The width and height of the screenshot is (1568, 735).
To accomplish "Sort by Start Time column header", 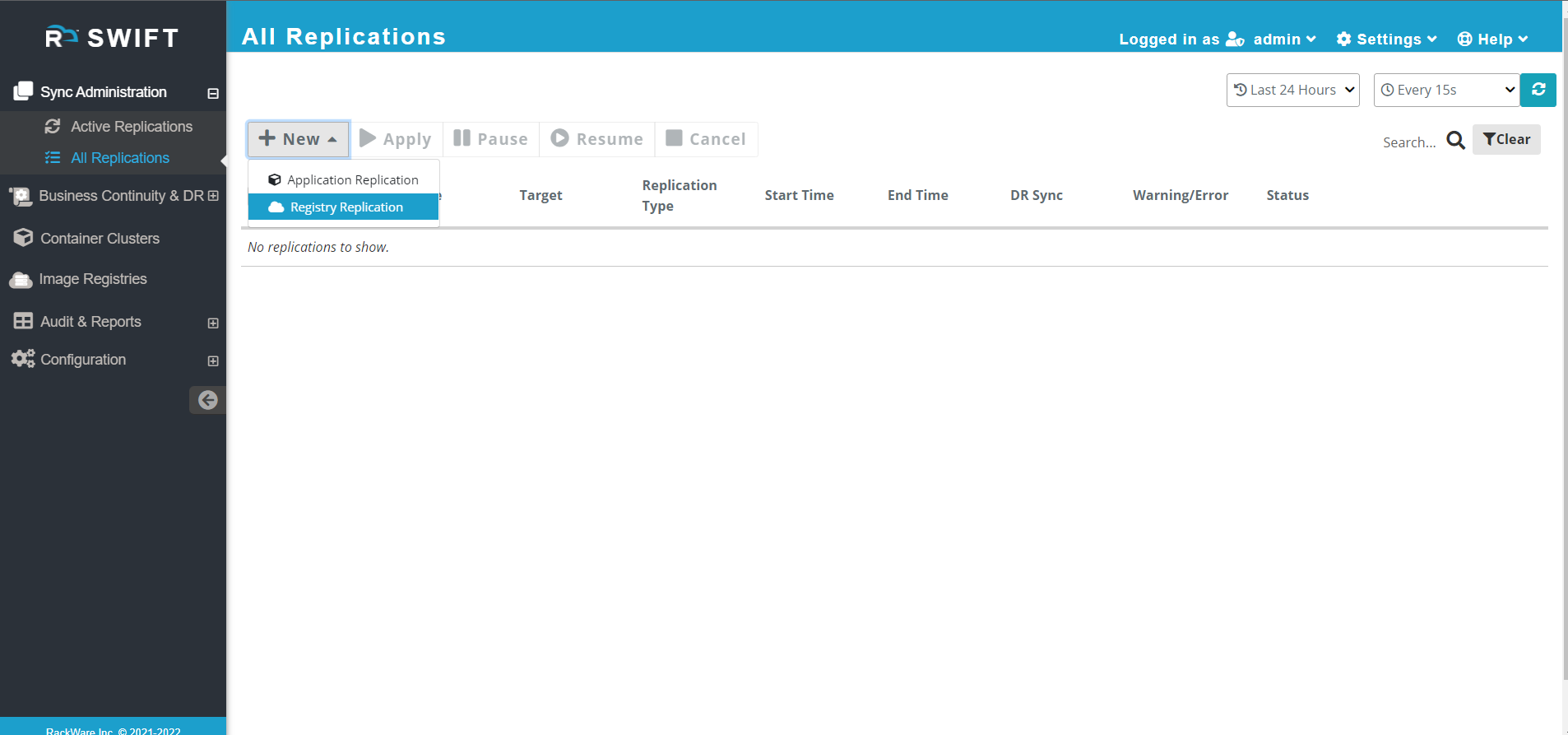I will [799, 195].
